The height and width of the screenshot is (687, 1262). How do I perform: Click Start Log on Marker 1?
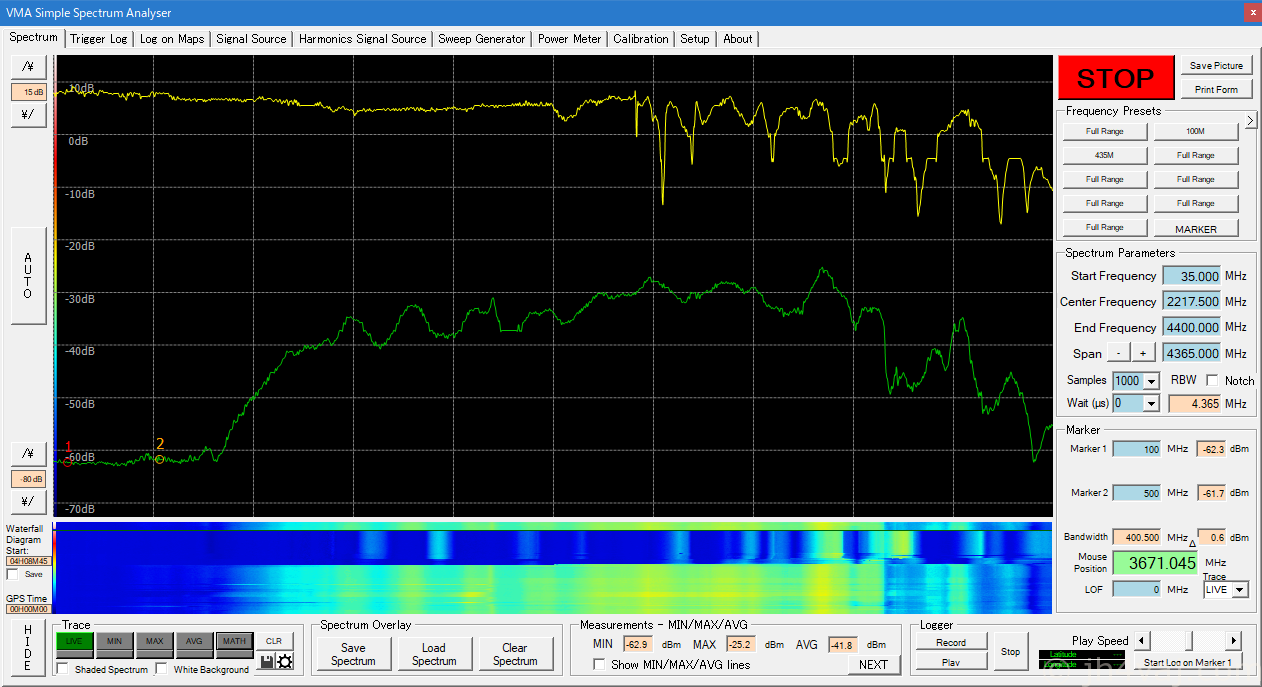pyautogui.click(x=1187, y=662)
